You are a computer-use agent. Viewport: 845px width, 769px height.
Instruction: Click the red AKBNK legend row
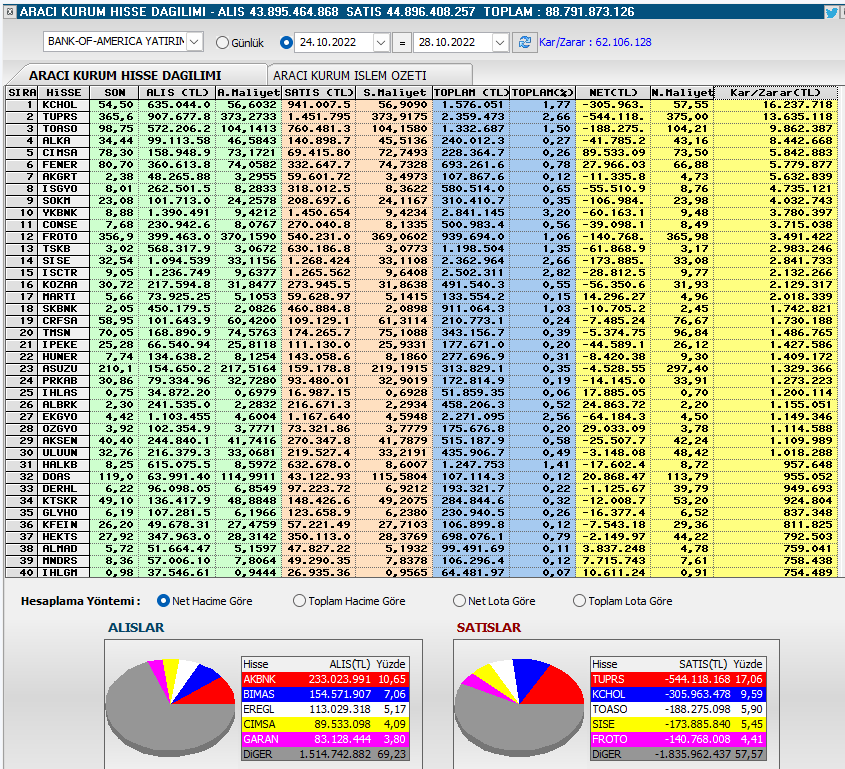coord(325,679)
